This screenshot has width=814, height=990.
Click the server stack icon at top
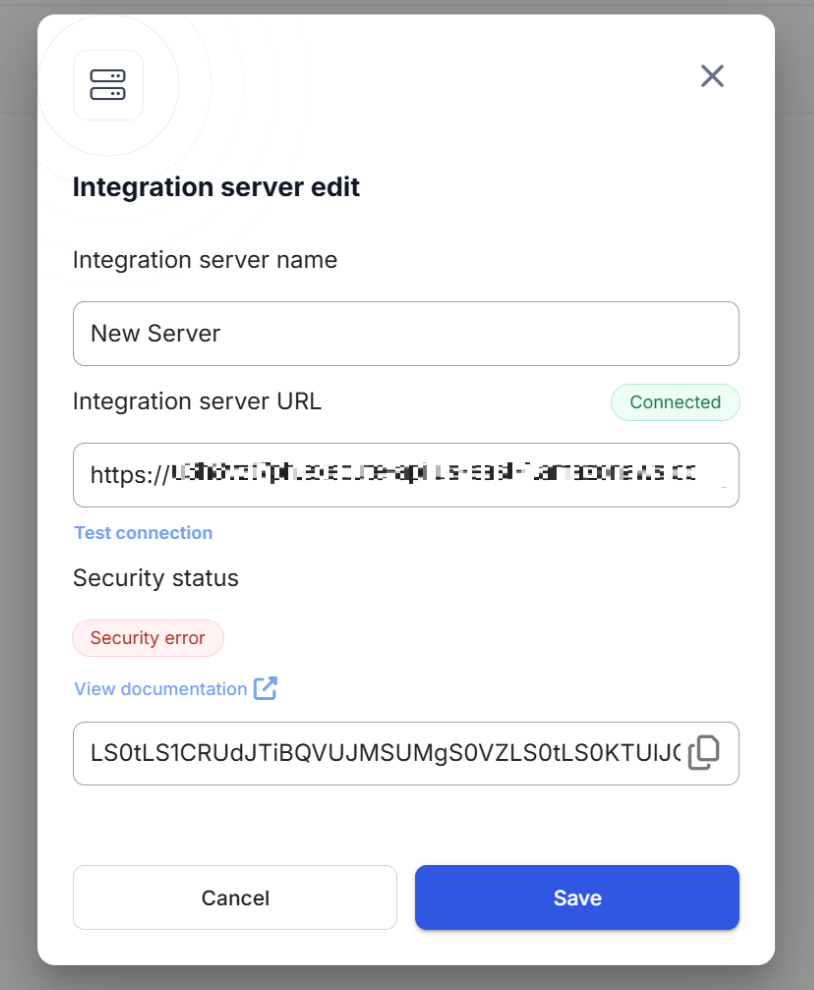click(x=108, y=85)
